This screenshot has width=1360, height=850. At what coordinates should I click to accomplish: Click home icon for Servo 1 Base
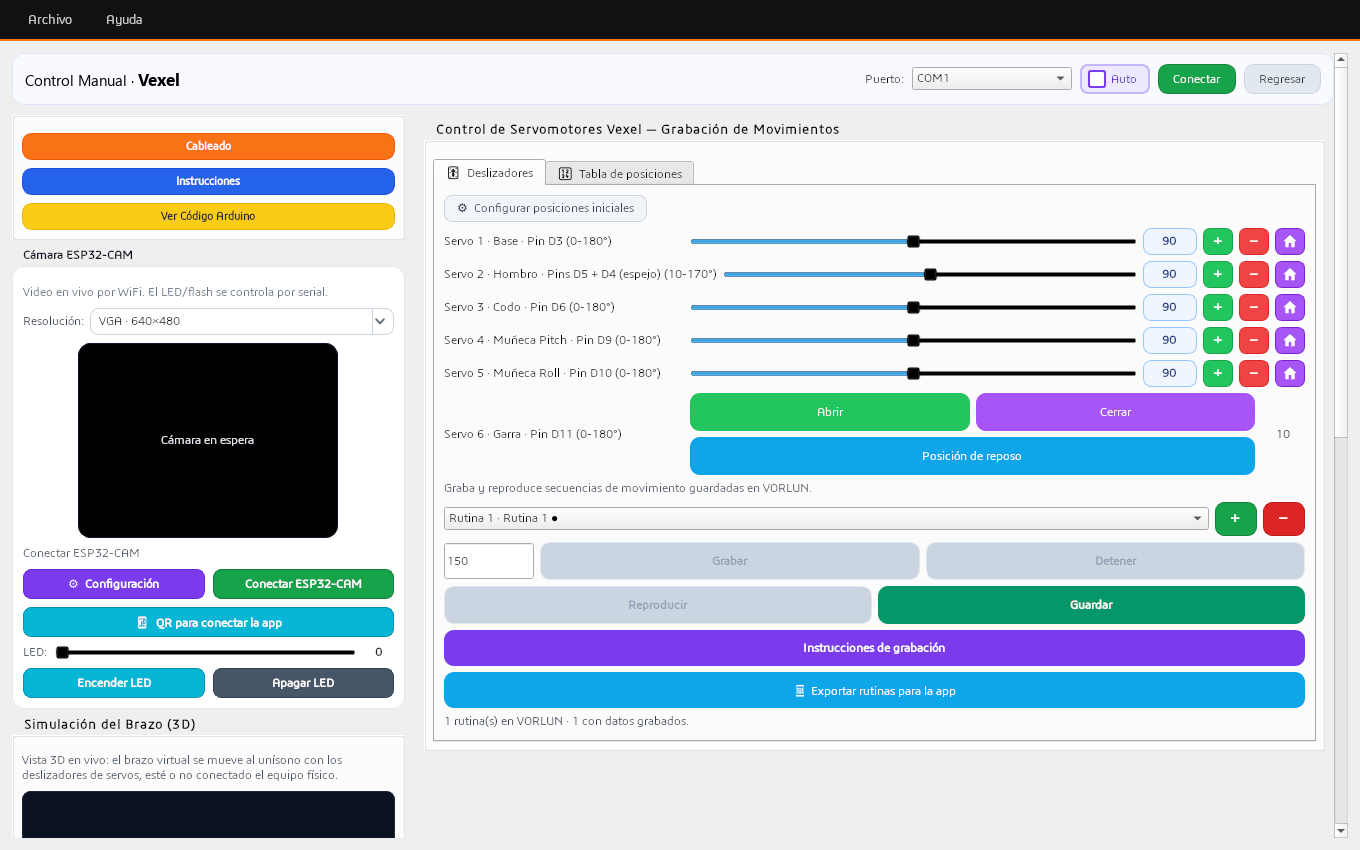click(x=1290, y=241)
